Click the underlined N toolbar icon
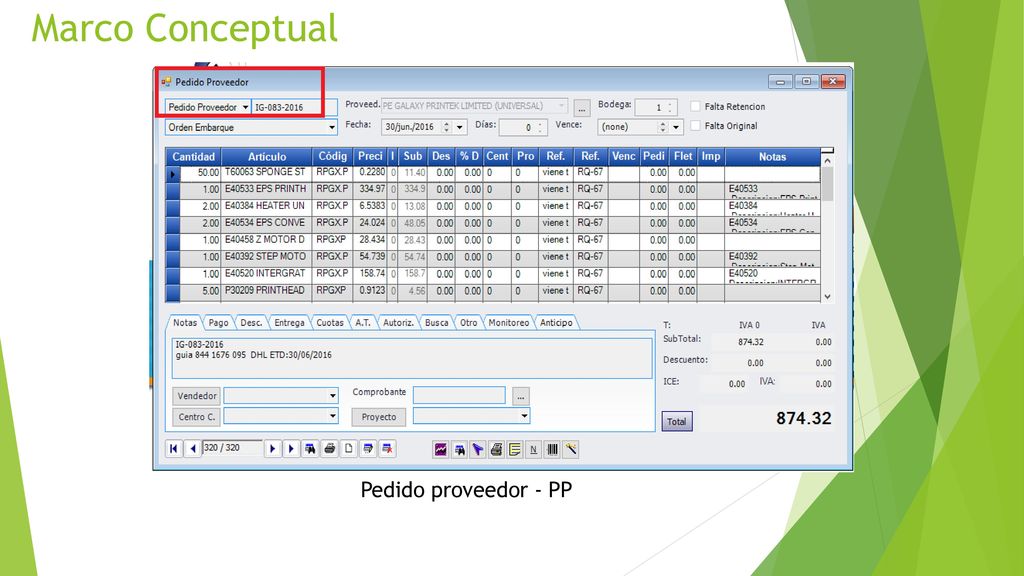This screenshot has height=576, width=1024. click(x=534, y=449)
